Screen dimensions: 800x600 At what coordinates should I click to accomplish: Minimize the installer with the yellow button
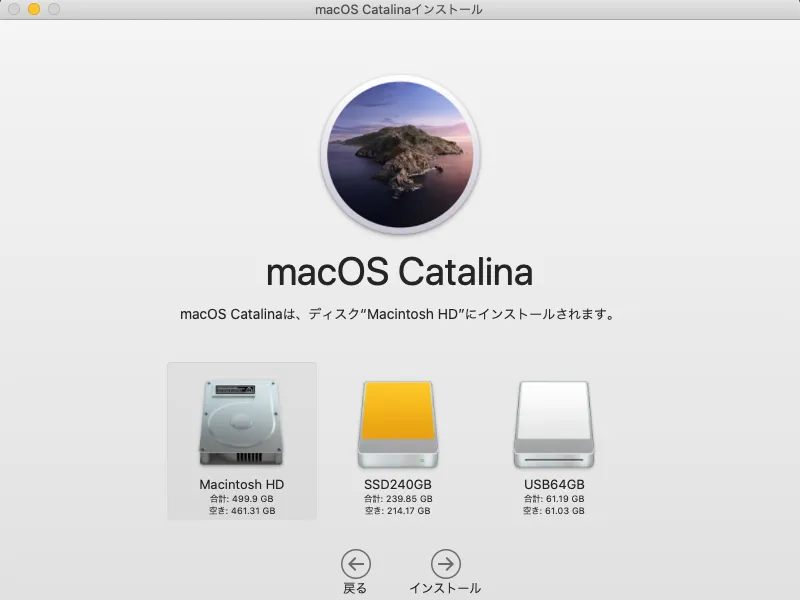click(x=34, y=9)
